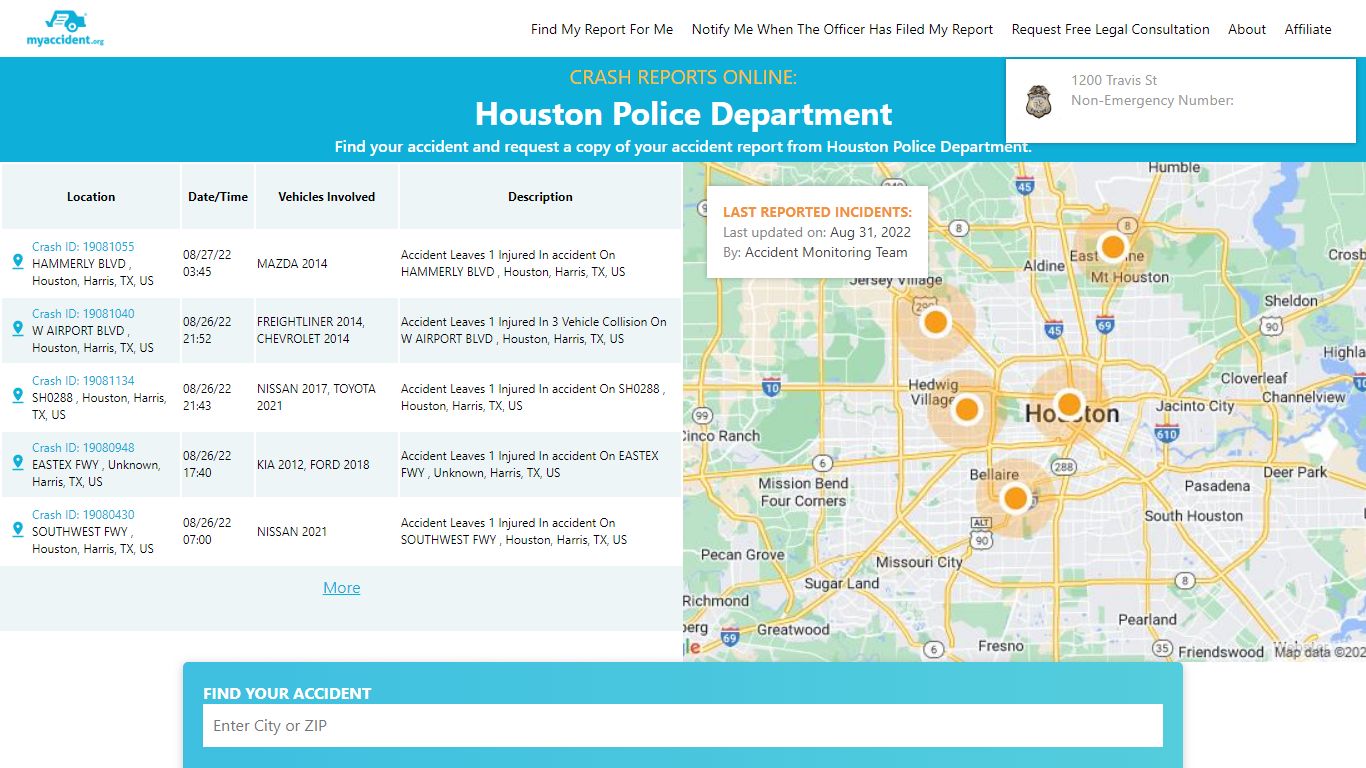
Task: Go to the About page
Action: (x=1247, y=29)
